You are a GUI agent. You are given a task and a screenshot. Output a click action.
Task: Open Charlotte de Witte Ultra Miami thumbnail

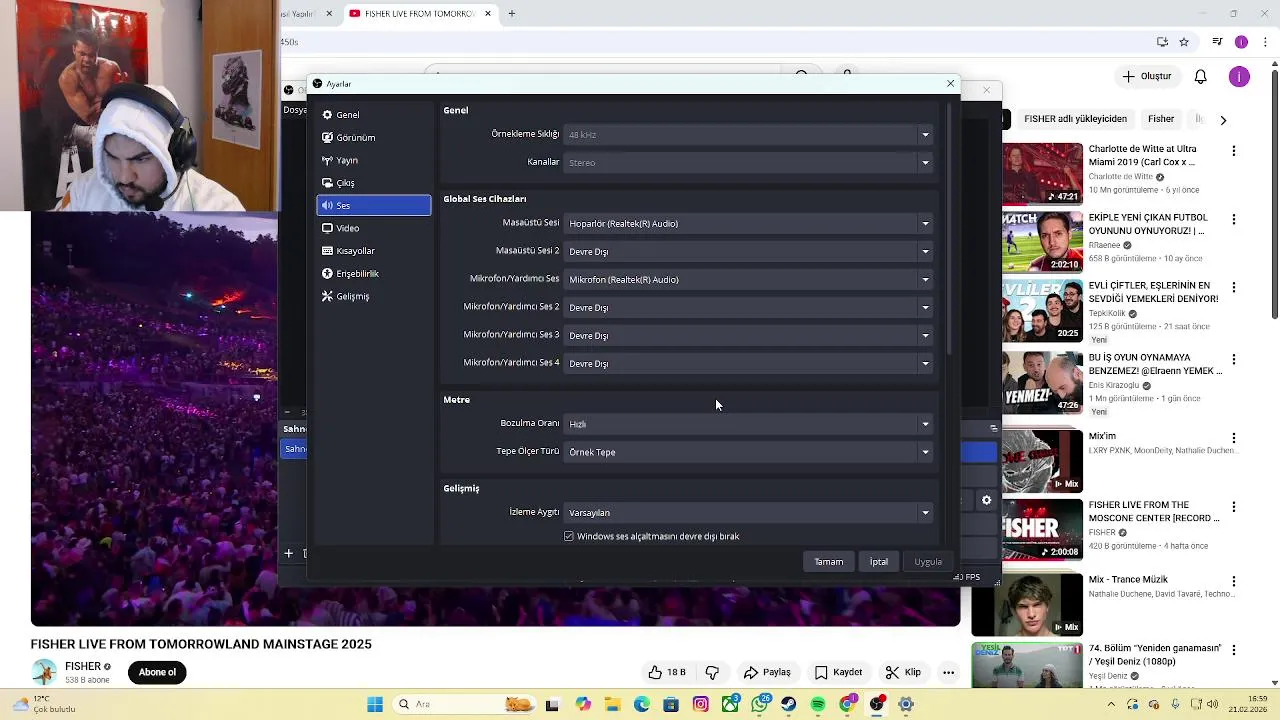coord(1042,173)
